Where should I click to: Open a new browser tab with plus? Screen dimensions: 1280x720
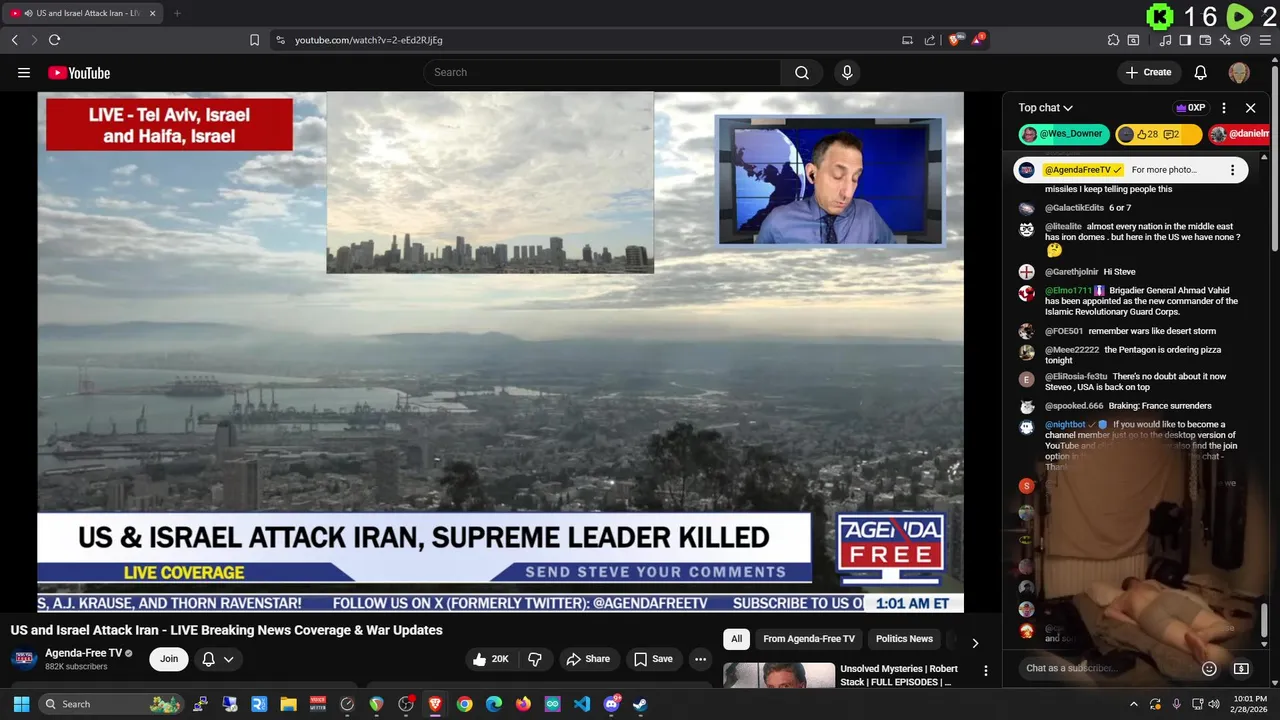177,13
